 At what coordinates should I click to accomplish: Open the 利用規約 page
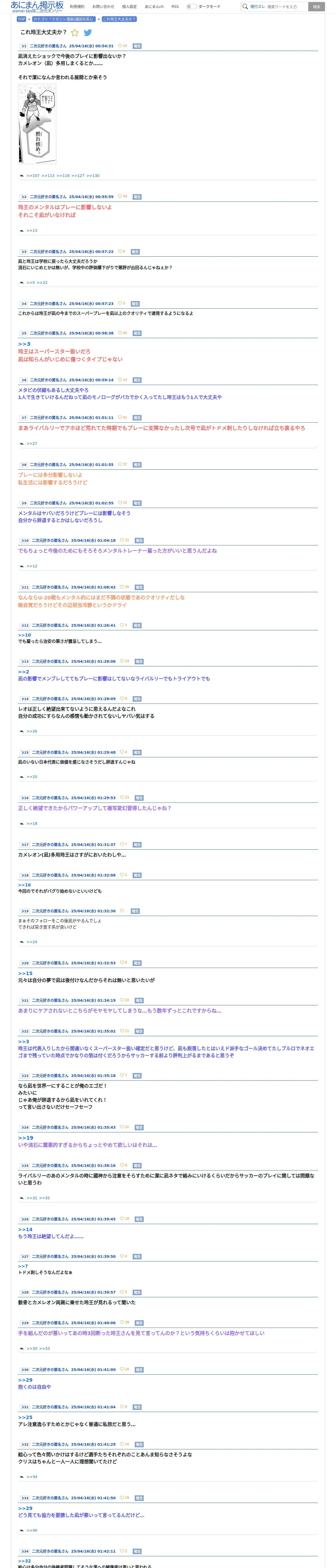(x=77, y=7)
